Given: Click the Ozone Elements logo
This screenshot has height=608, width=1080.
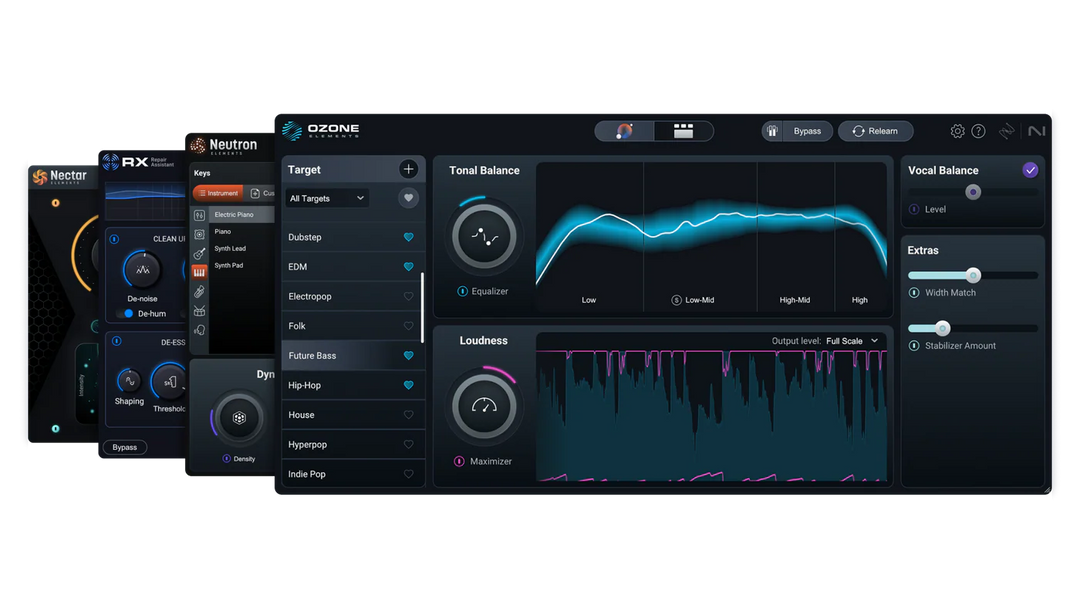Looking at the screenshot, I should (322, 130).
